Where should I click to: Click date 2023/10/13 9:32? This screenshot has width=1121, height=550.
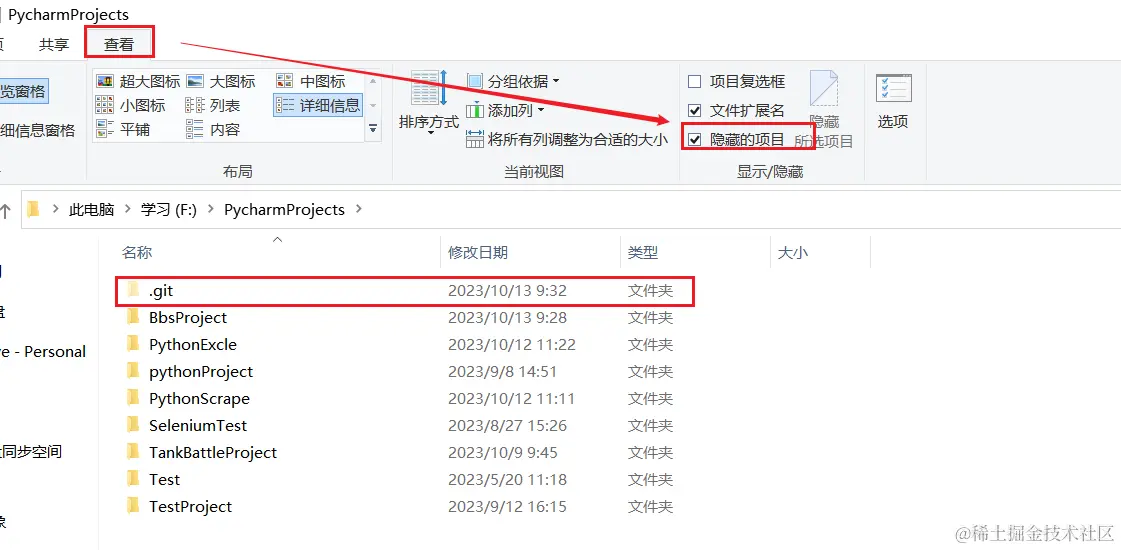tap(508, 290)
